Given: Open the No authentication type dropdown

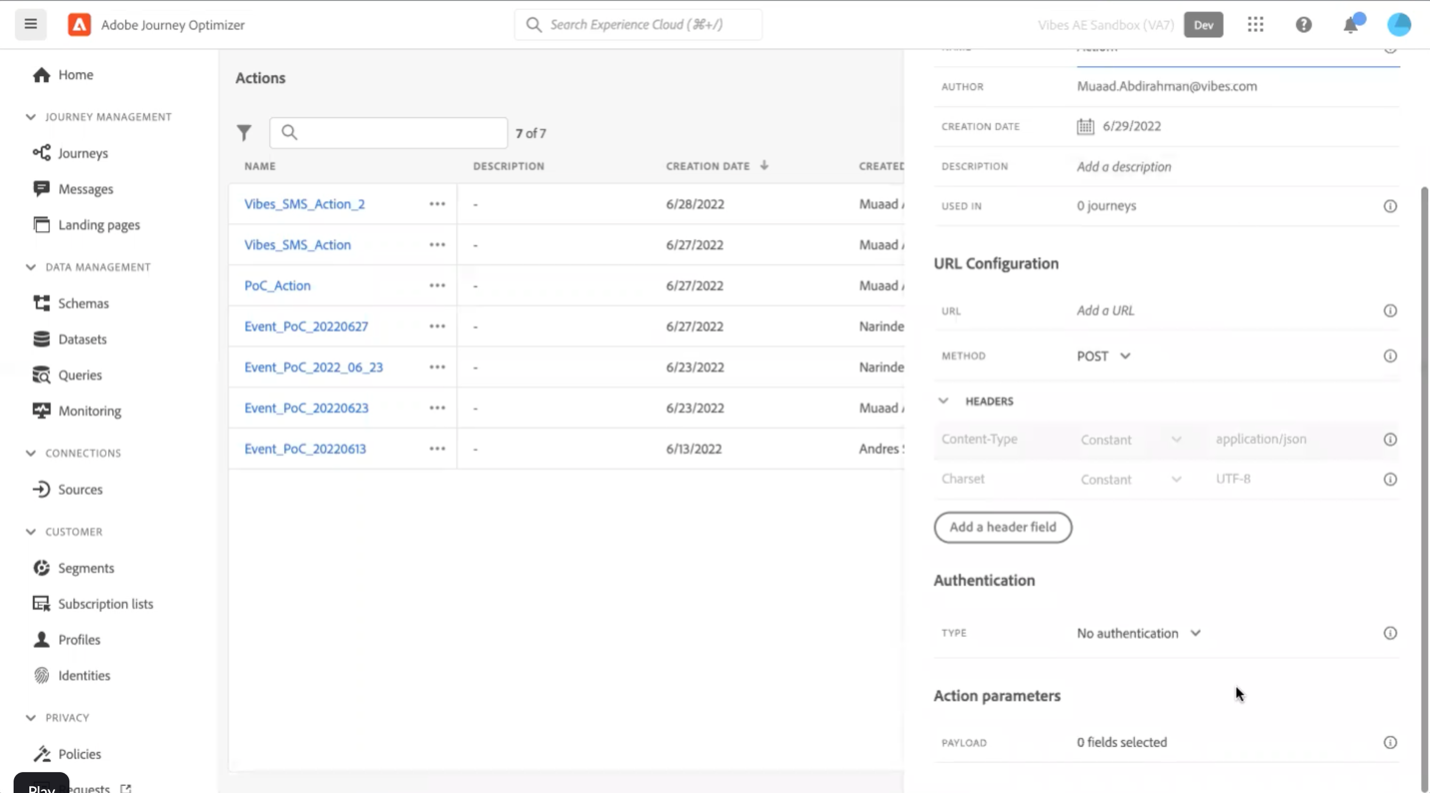Looking at the screenshot, I should point(1139,633).
